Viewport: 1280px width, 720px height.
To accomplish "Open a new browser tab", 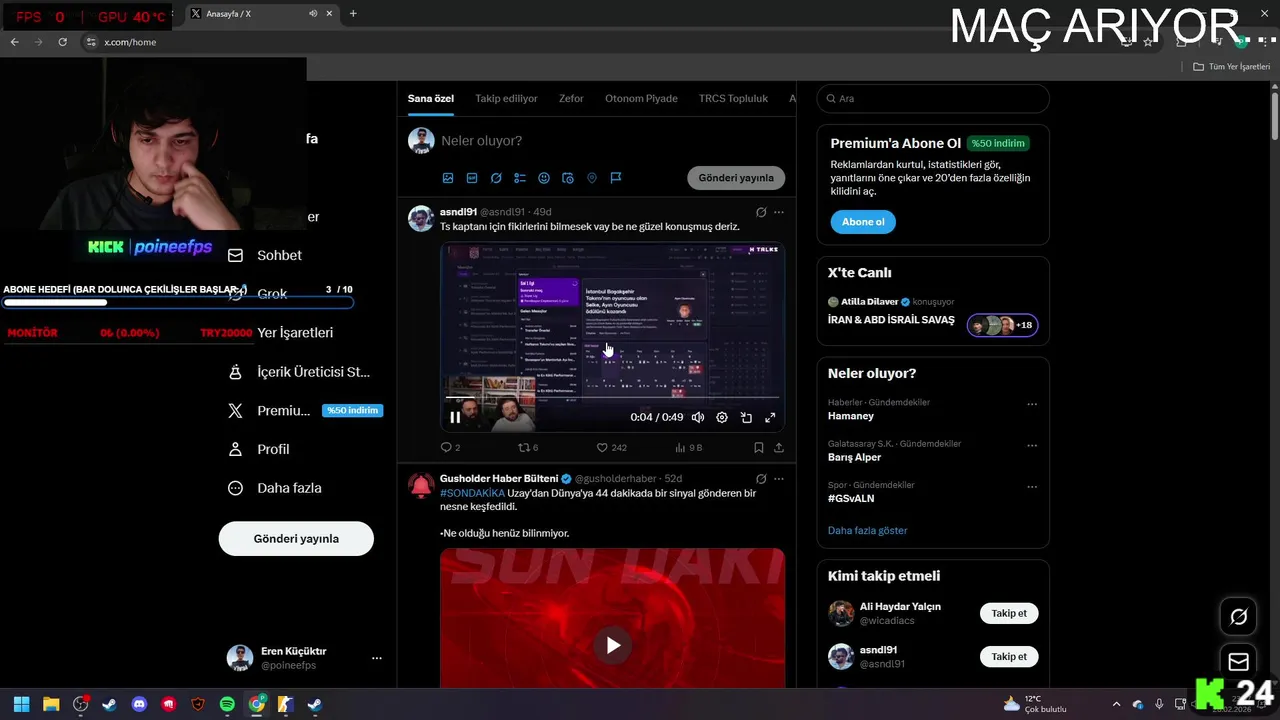I will [x=353, y=14].
